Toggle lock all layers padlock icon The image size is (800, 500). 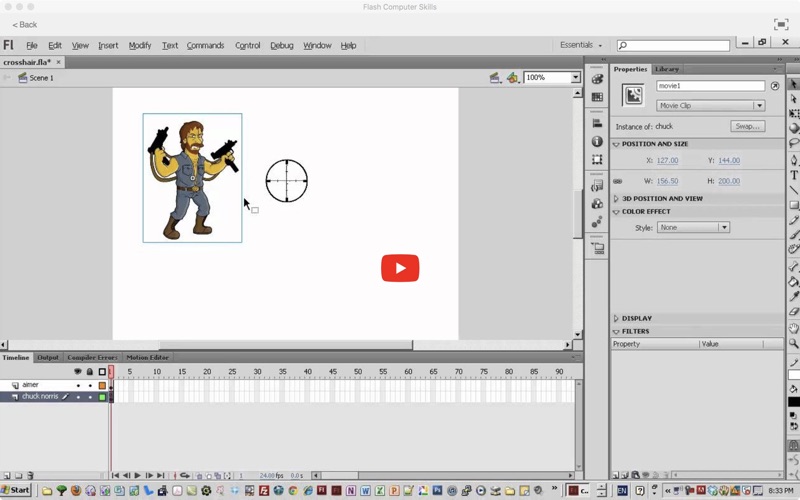(90, 372)
